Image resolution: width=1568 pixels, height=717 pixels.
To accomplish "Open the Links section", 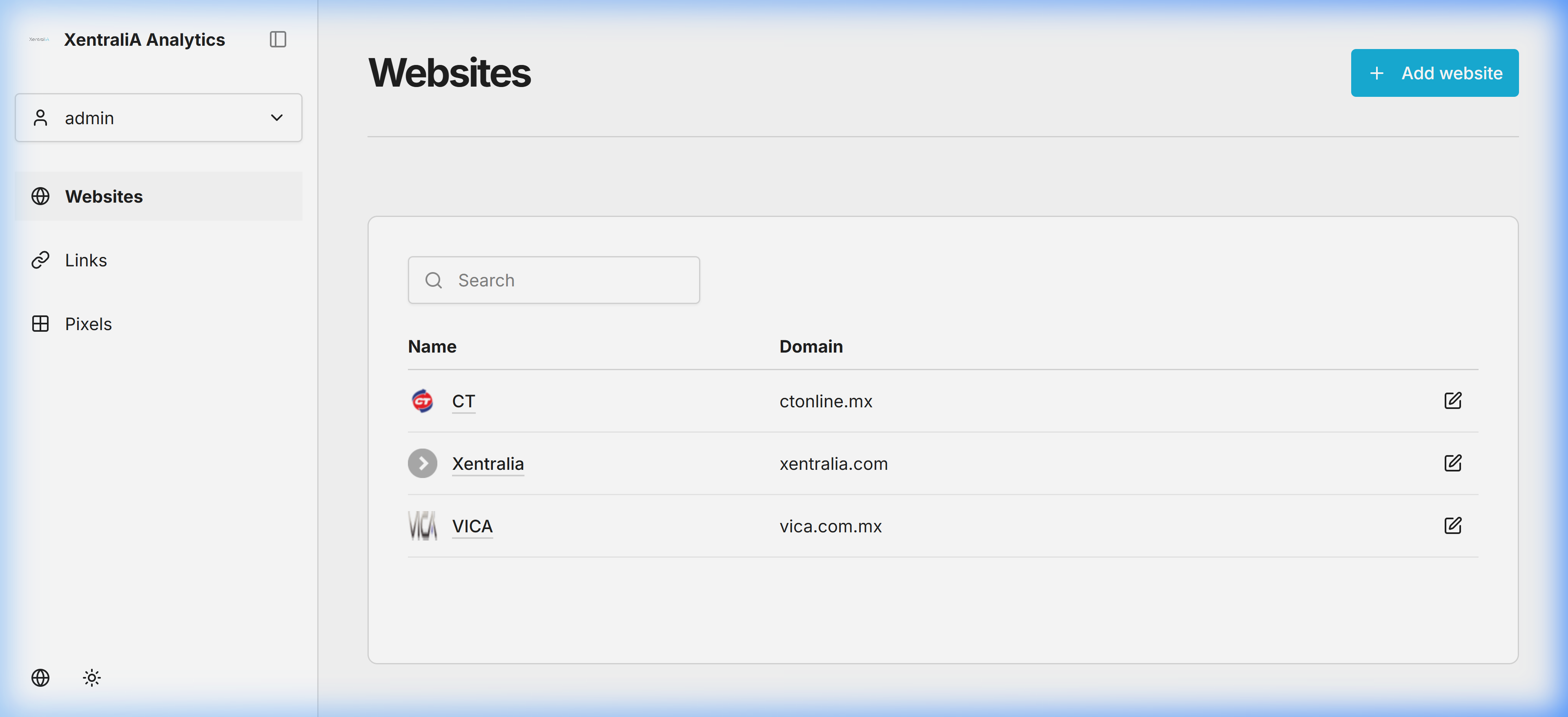I will click(86, 260).
